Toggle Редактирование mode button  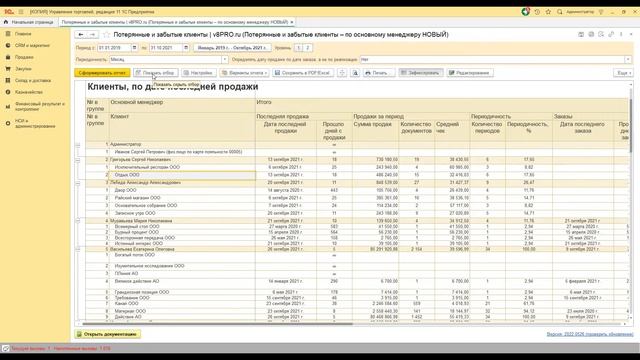(x=469, y=73)
